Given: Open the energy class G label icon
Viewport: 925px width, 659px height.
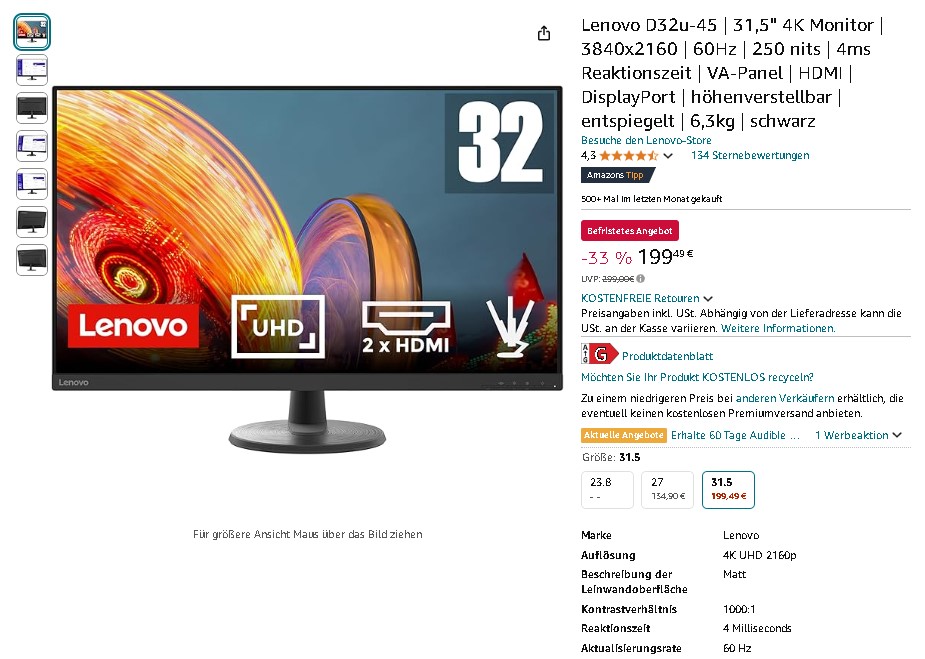Looking at the screenshot, I should pyautogui.click(x=599, y=354).
